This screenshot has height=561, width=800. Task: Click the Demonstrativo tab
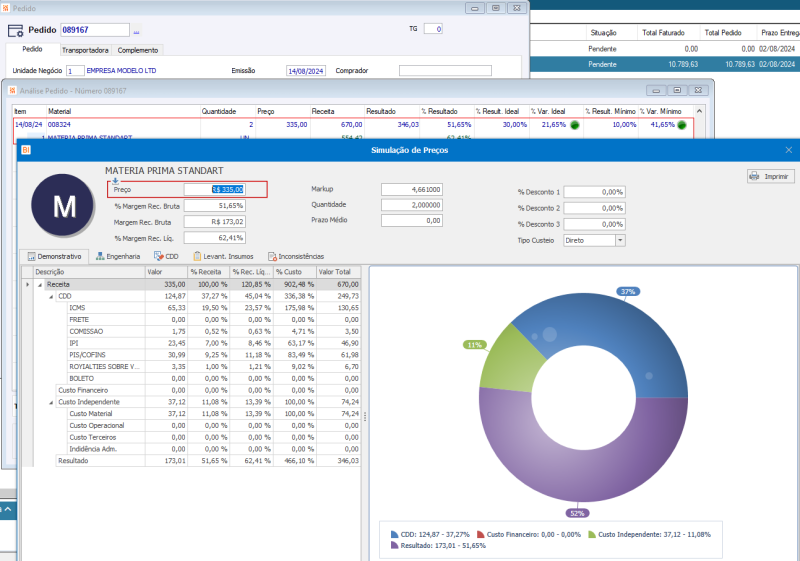pos(55,256)
